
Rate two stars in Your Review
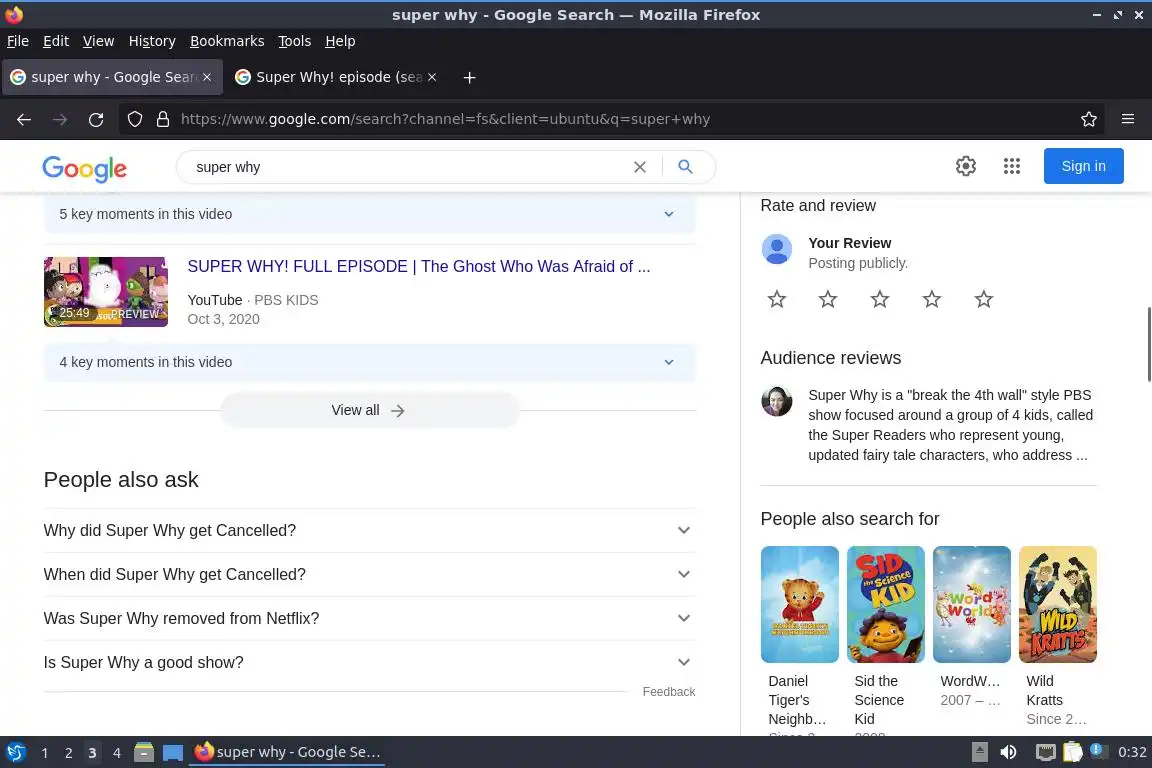click(x=828, y=299)
